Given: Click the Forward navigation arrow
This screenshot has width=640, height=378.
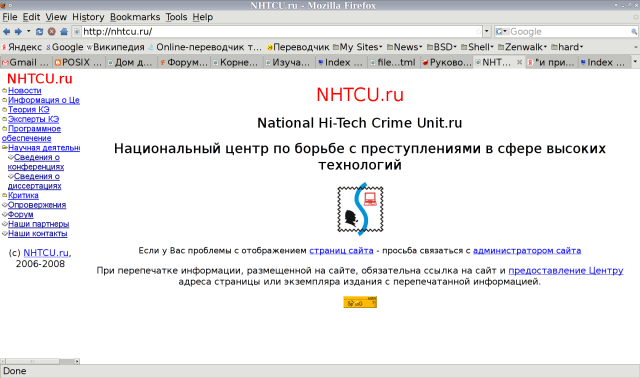Looking at the screenshot, I should click(x=18, y=31).
